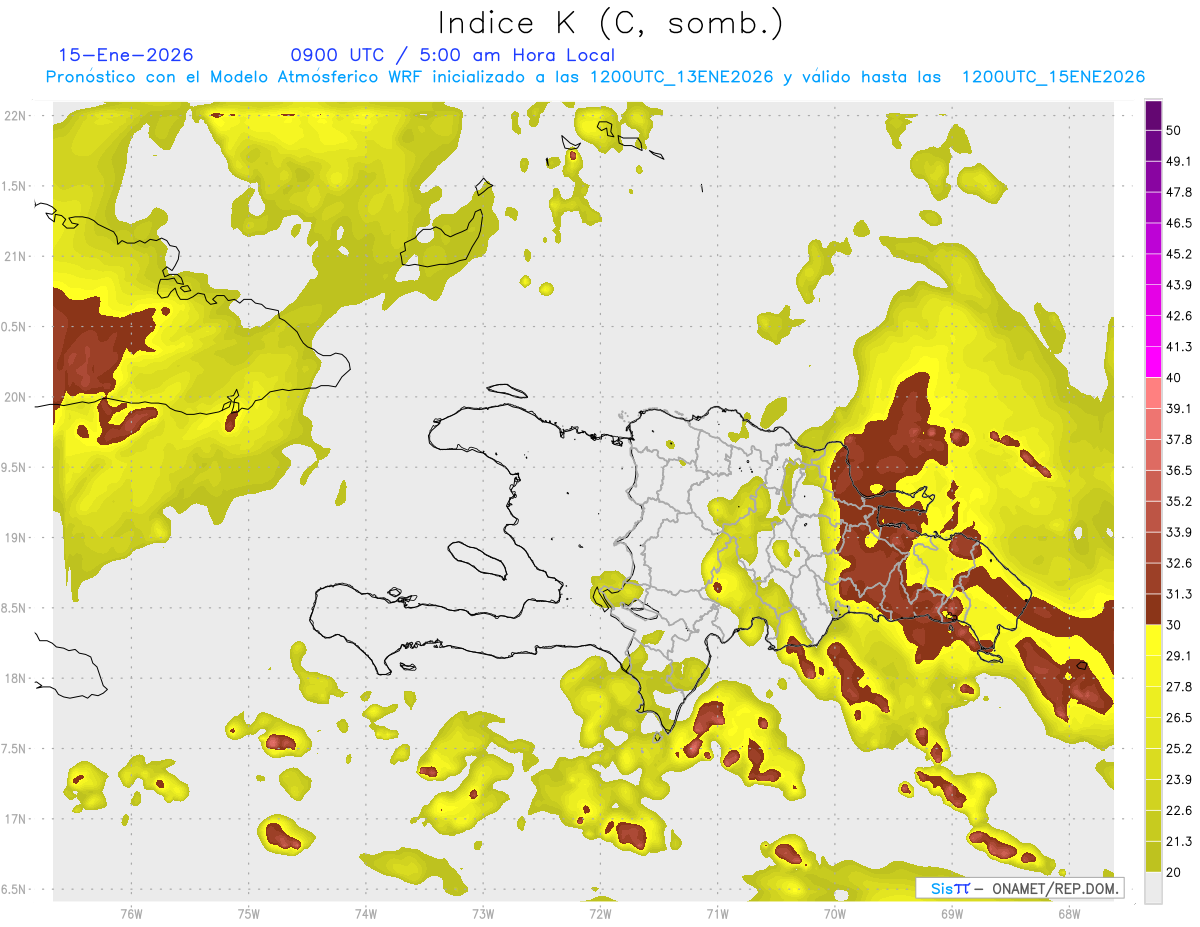The width and height of the screenshot is (1200, 927).
Task: Click the "23.9" color bar label
Action: (1179, 780)
